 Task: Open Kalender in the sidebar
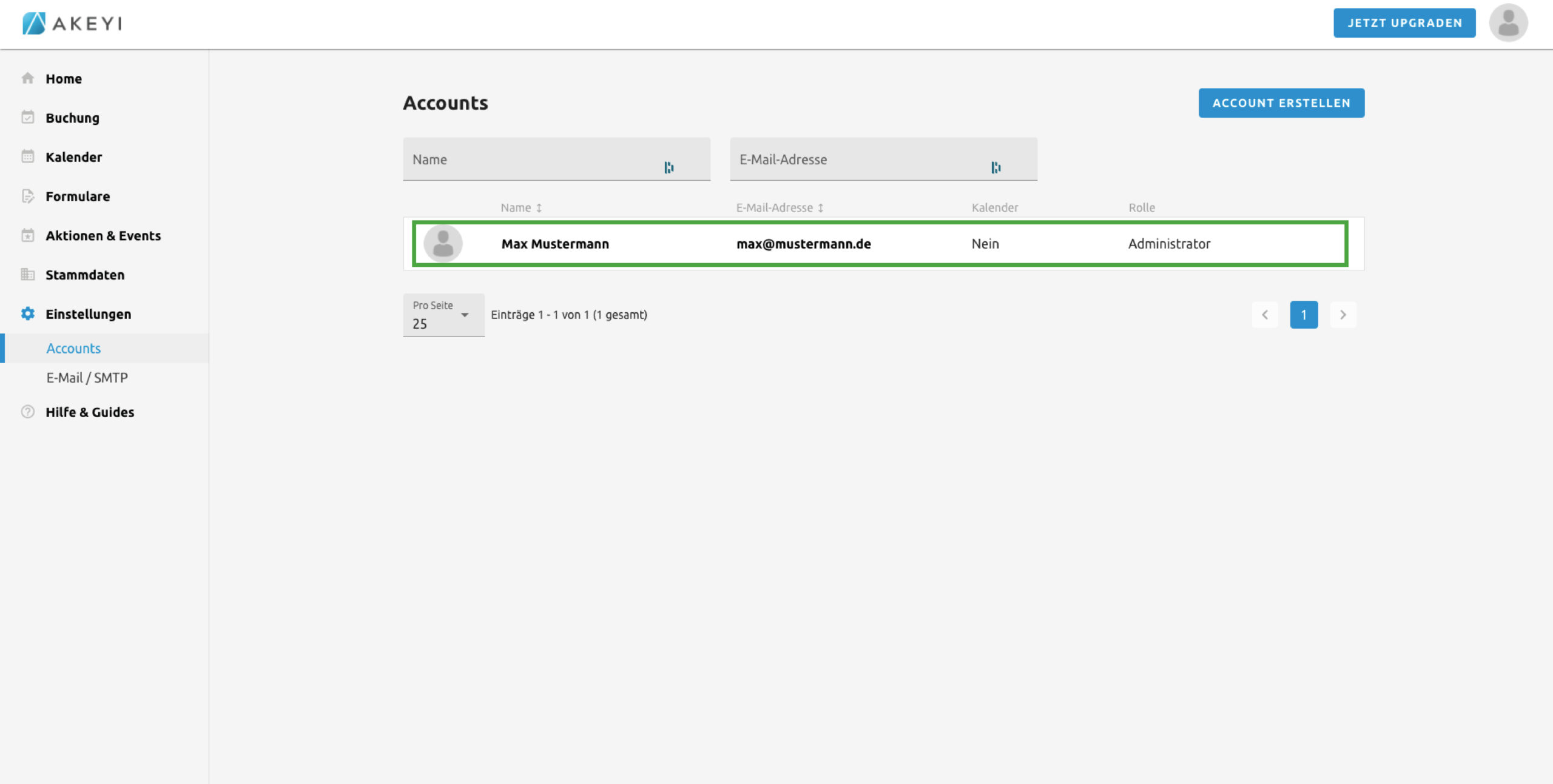(x=73, y=157)
